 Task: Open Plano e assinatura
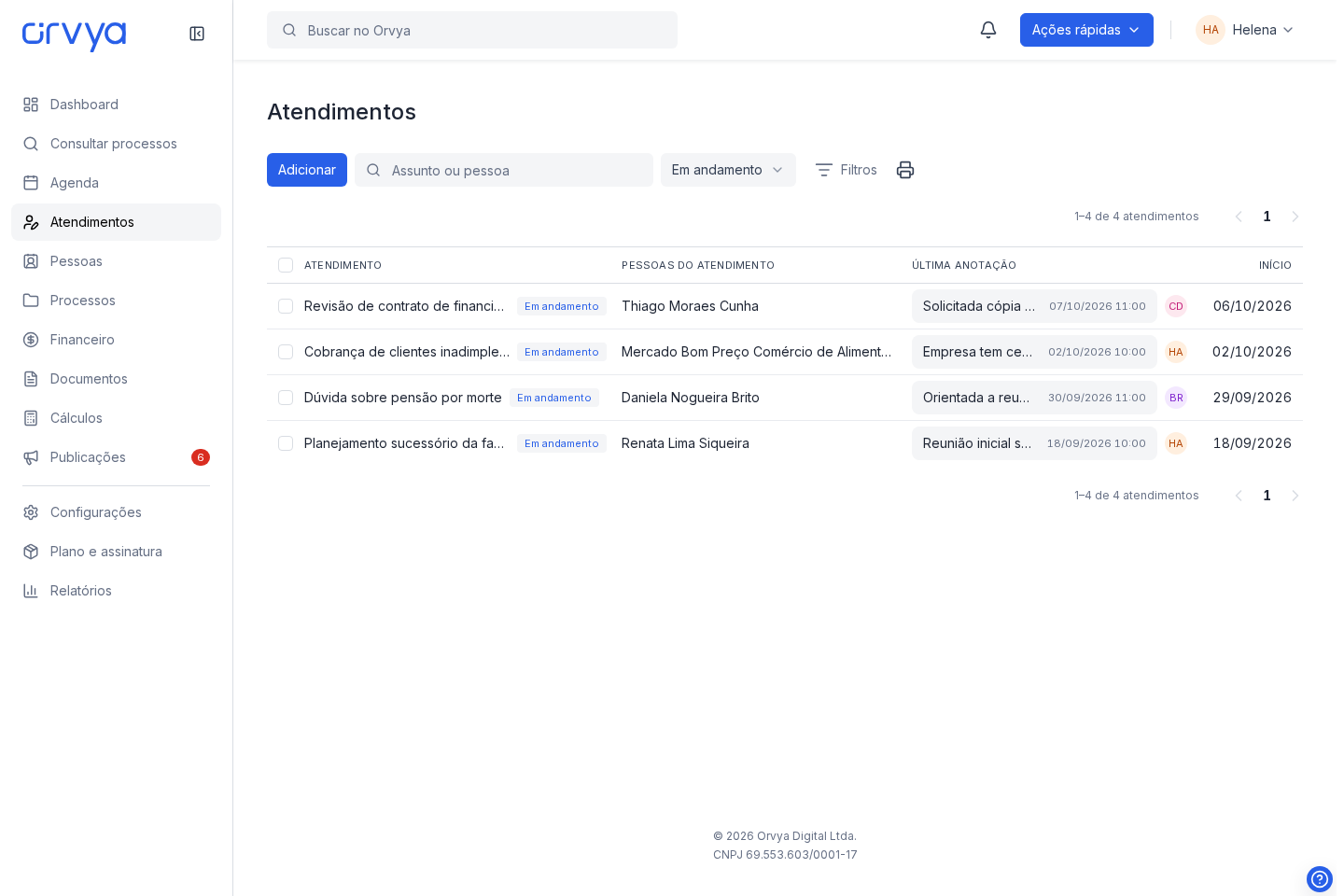pos(116,552)
